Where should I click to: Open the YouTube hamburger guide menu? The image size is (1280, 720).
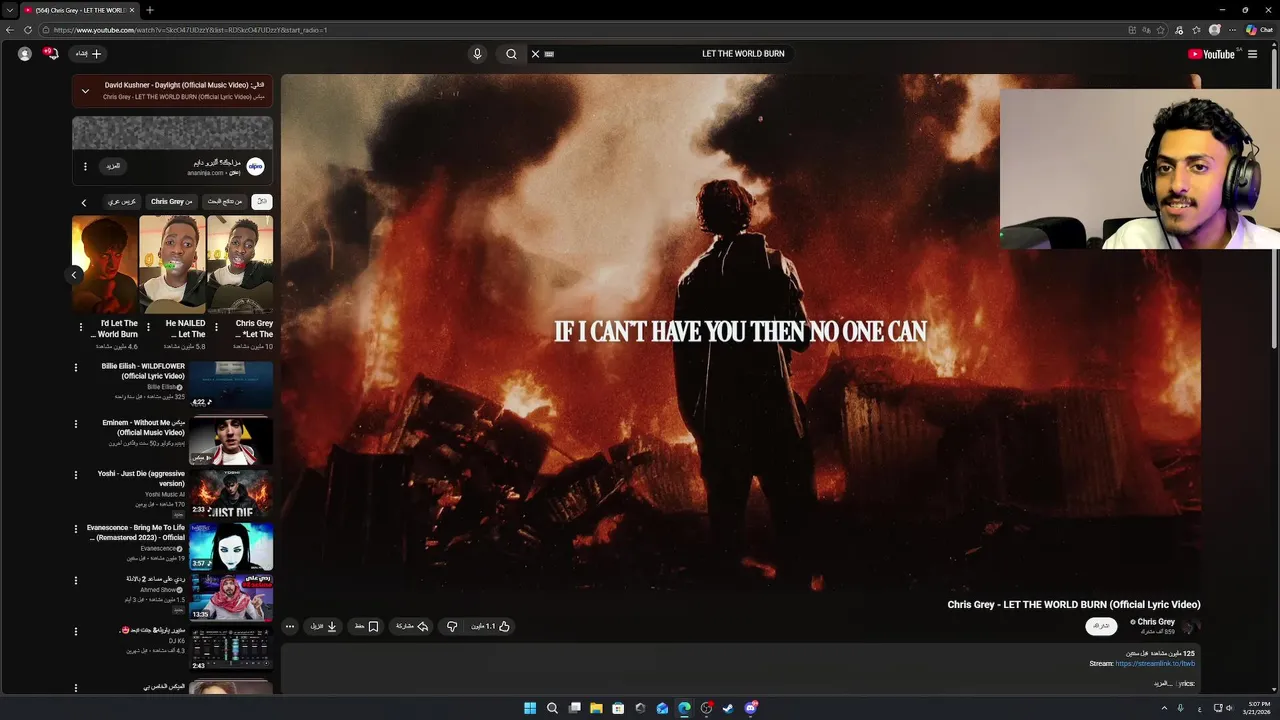pyautogui.click(x=1252, y=54)
